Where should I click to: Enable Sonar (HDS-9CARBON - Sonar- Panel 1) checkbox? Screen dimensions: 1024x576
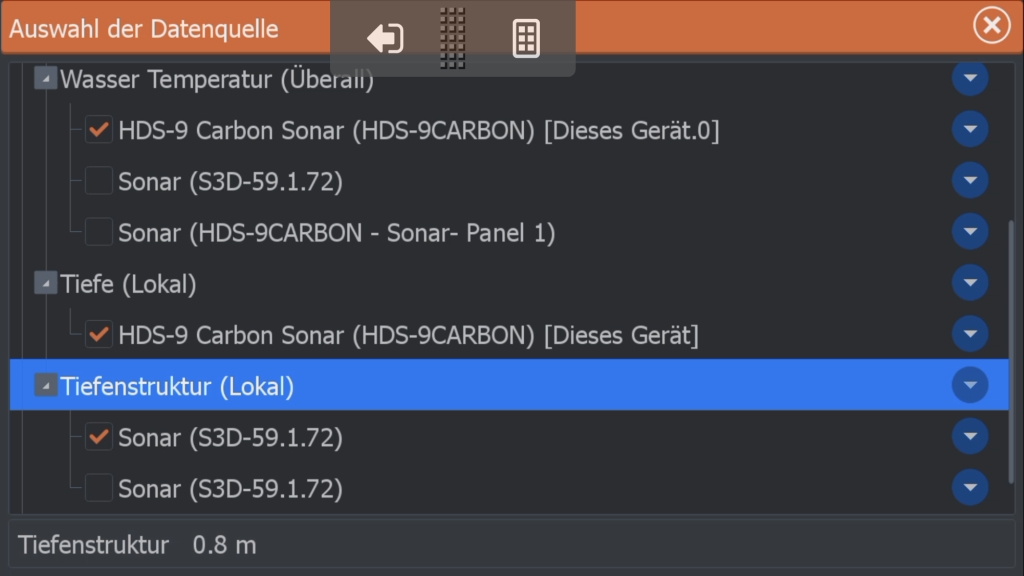pos(98,232)
